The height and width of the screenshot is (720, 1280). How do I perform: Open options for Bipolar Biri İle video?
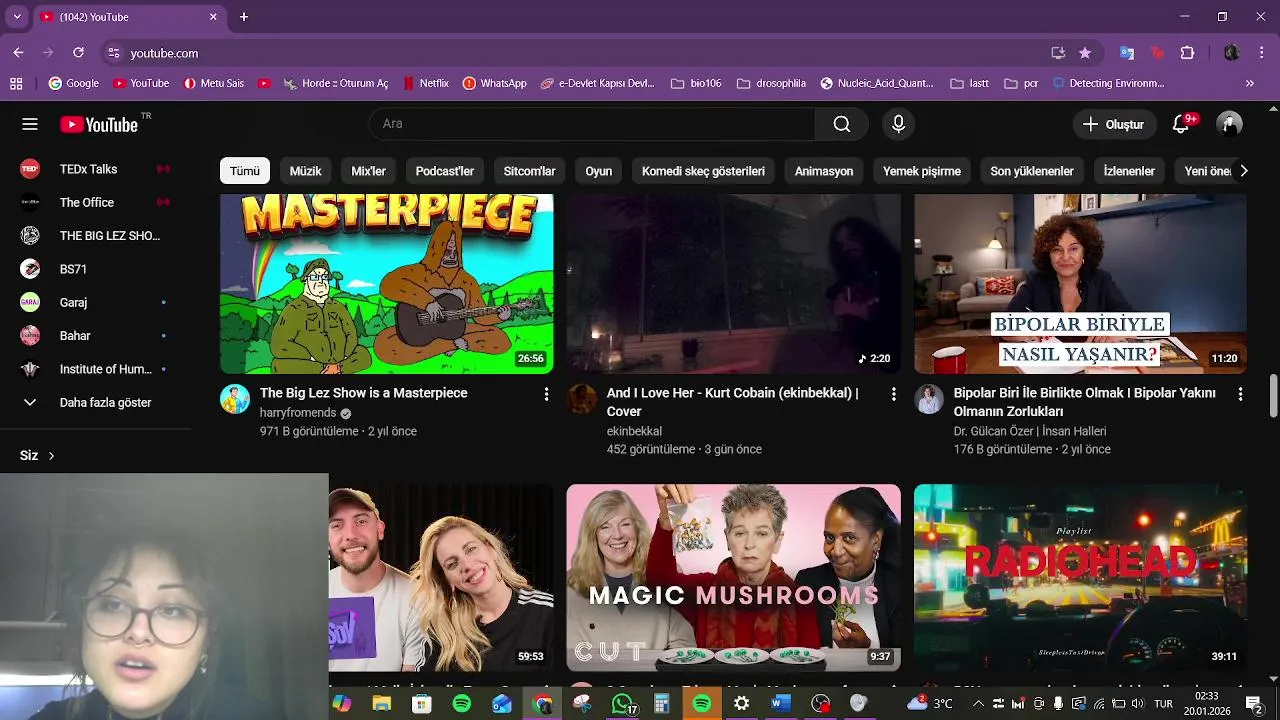pos(1241,394)
